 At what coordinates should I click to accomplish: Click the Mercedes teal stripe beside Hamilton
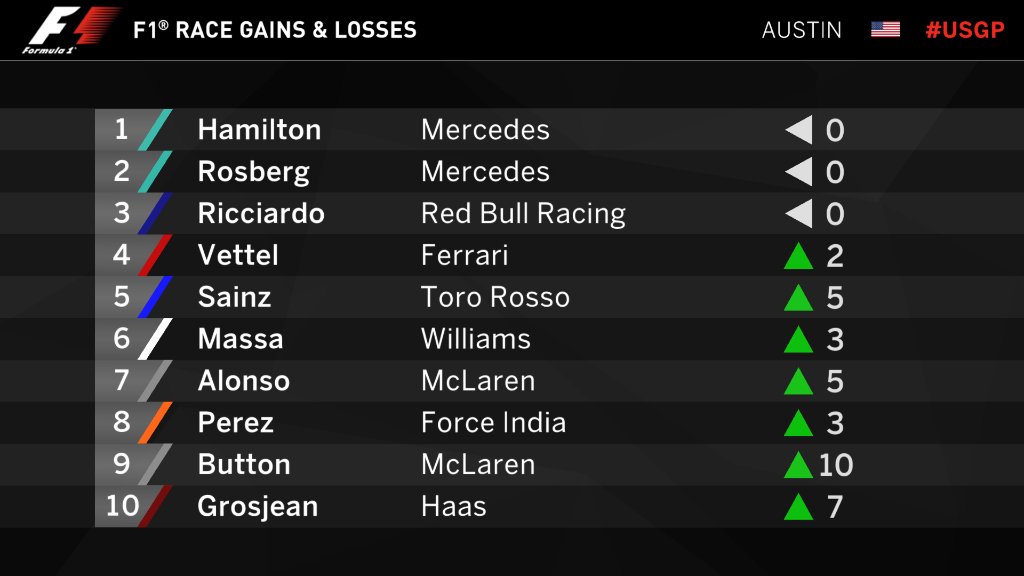[x=155, y=130]
